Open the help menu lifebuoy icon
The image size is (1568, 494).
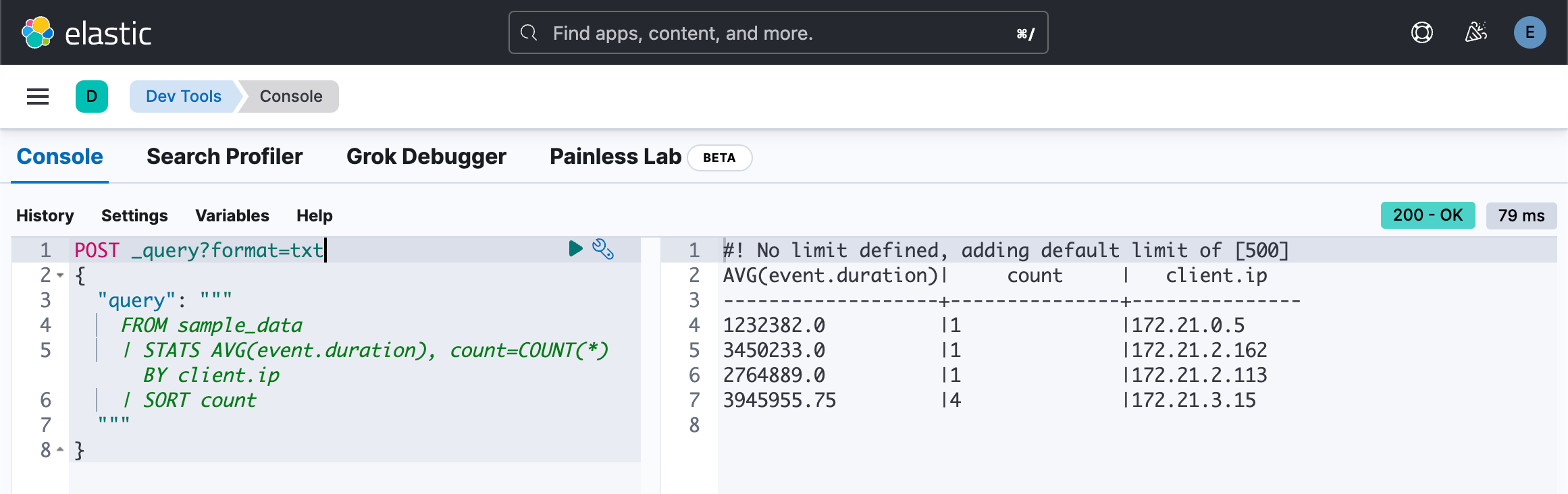click(x=1421, y=32)
